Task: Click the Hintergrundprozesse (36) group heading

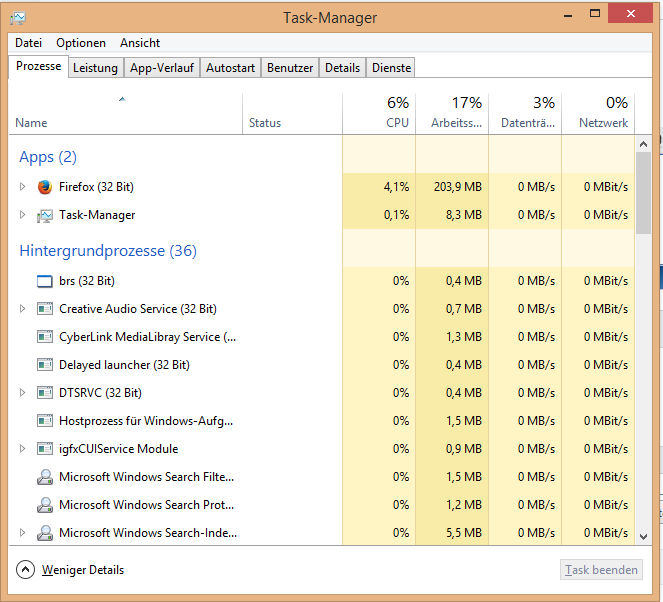Action: pos(108,251)
